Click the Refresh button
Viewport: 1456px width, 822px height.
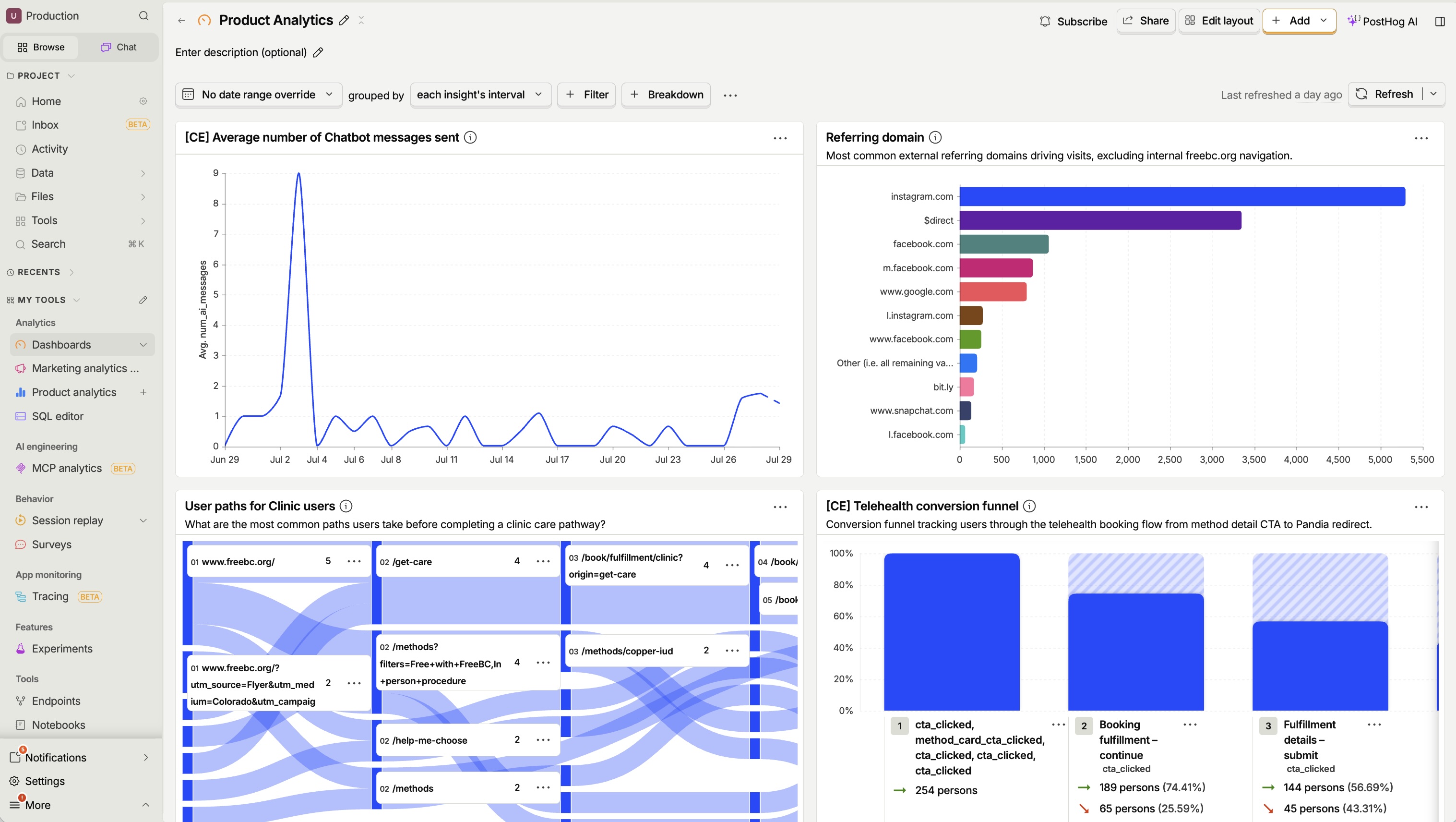click(x=1386, y=94)
